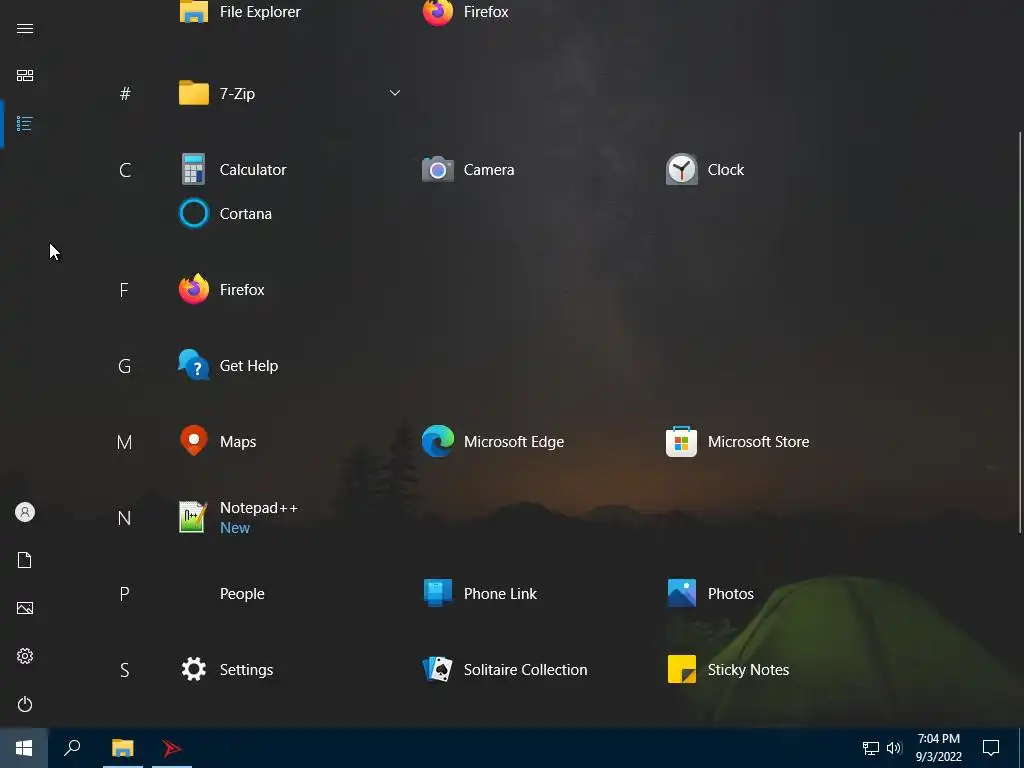Image resolution: width=1024 pixels, height=768 pixels.
Task: Open File Explorer on the taskbar
Action: point(123,748)
